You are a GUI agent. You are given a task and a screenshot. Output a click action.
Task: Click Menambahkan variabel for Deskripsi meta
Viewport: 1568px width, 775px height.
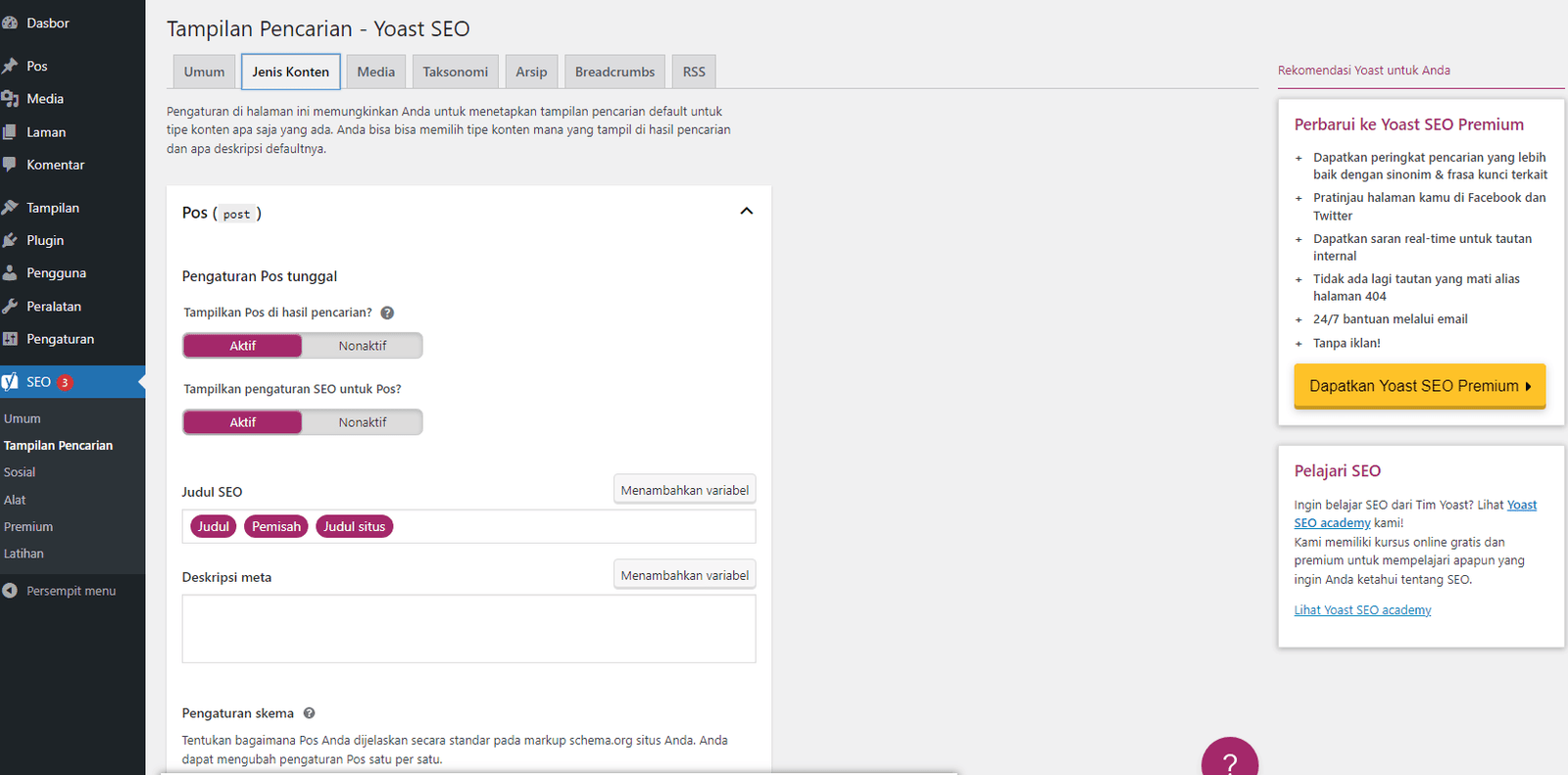[685, 575]
